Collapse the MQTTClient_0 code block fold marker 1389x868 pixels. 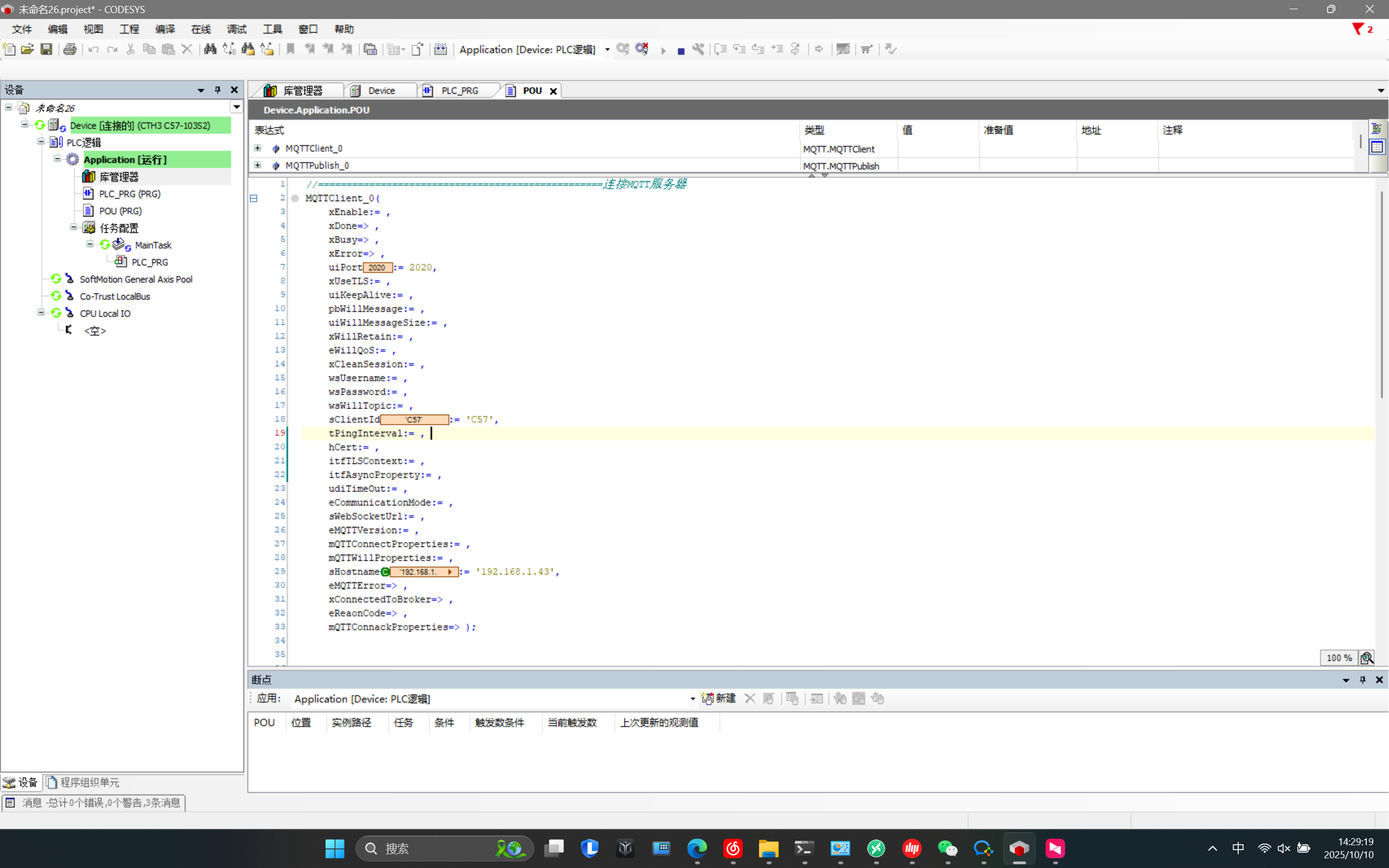254,199
